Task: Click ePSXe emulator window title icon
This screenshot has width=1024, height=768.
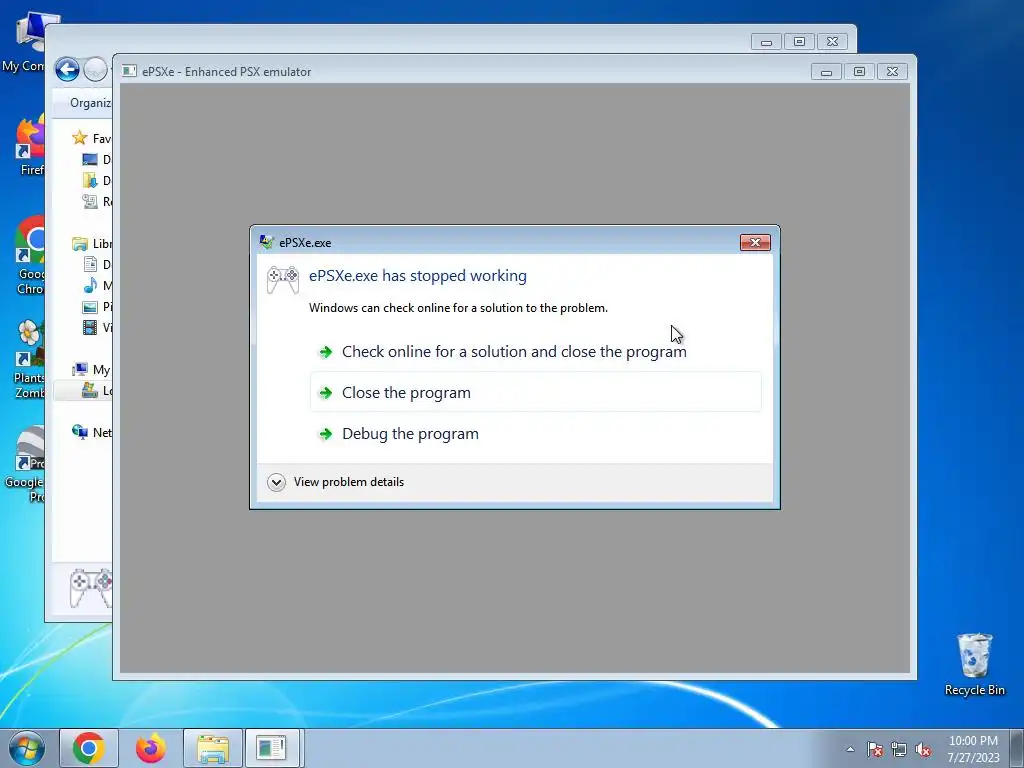Action: [129, 71]
